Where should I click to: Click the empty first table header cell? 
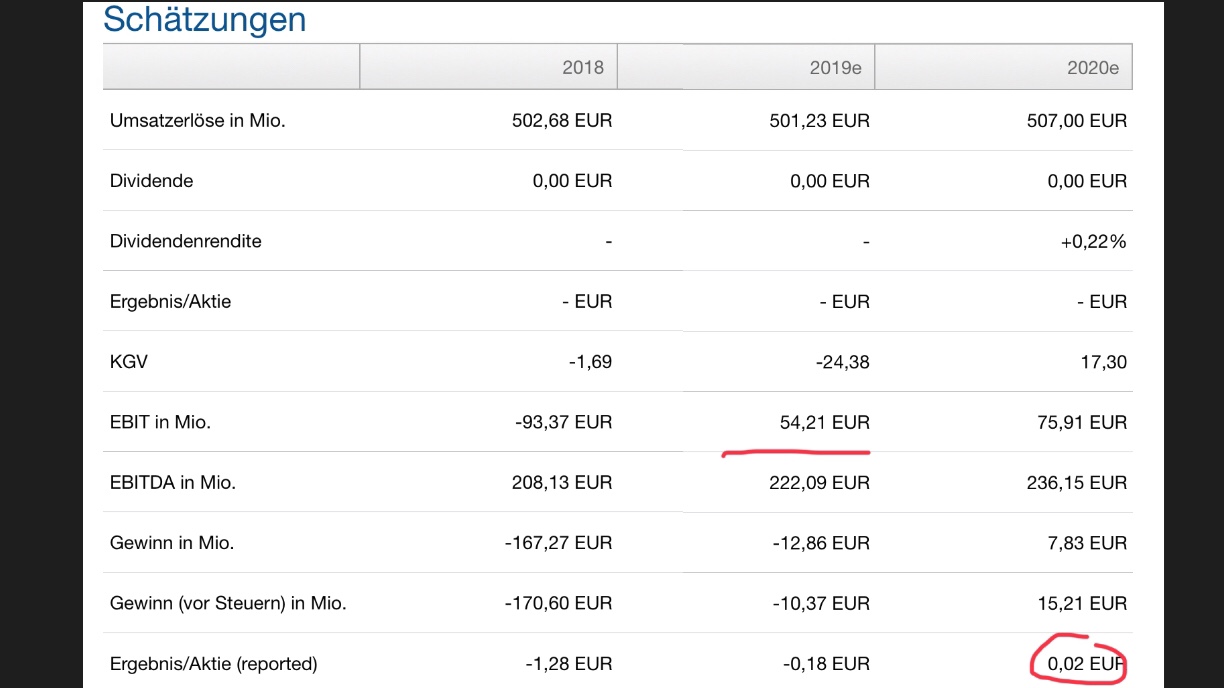(x=231, y=67)
